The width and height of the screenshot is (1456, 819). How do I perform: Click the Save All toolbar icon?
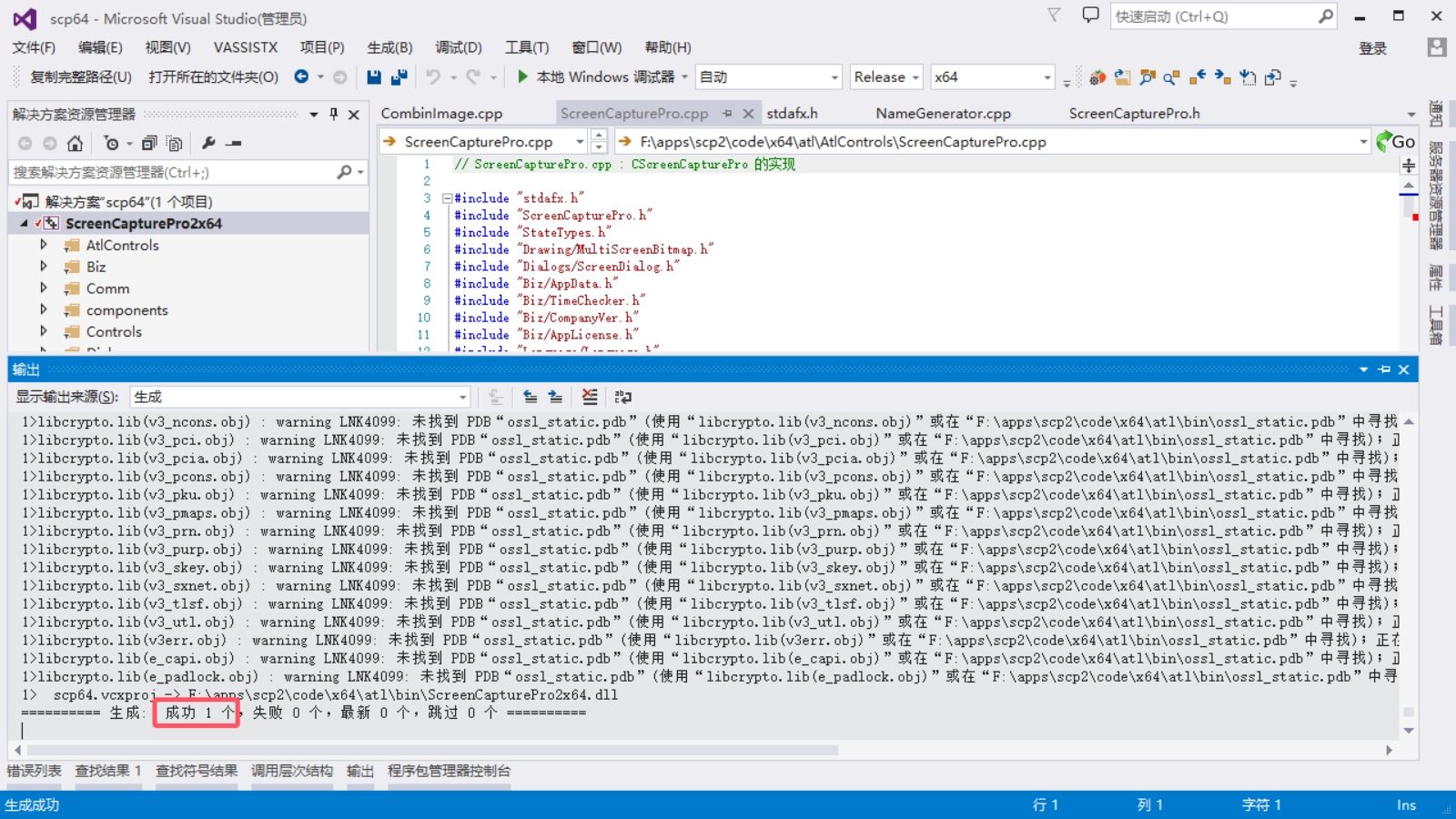pyautogui.click(x=399, y=77)
